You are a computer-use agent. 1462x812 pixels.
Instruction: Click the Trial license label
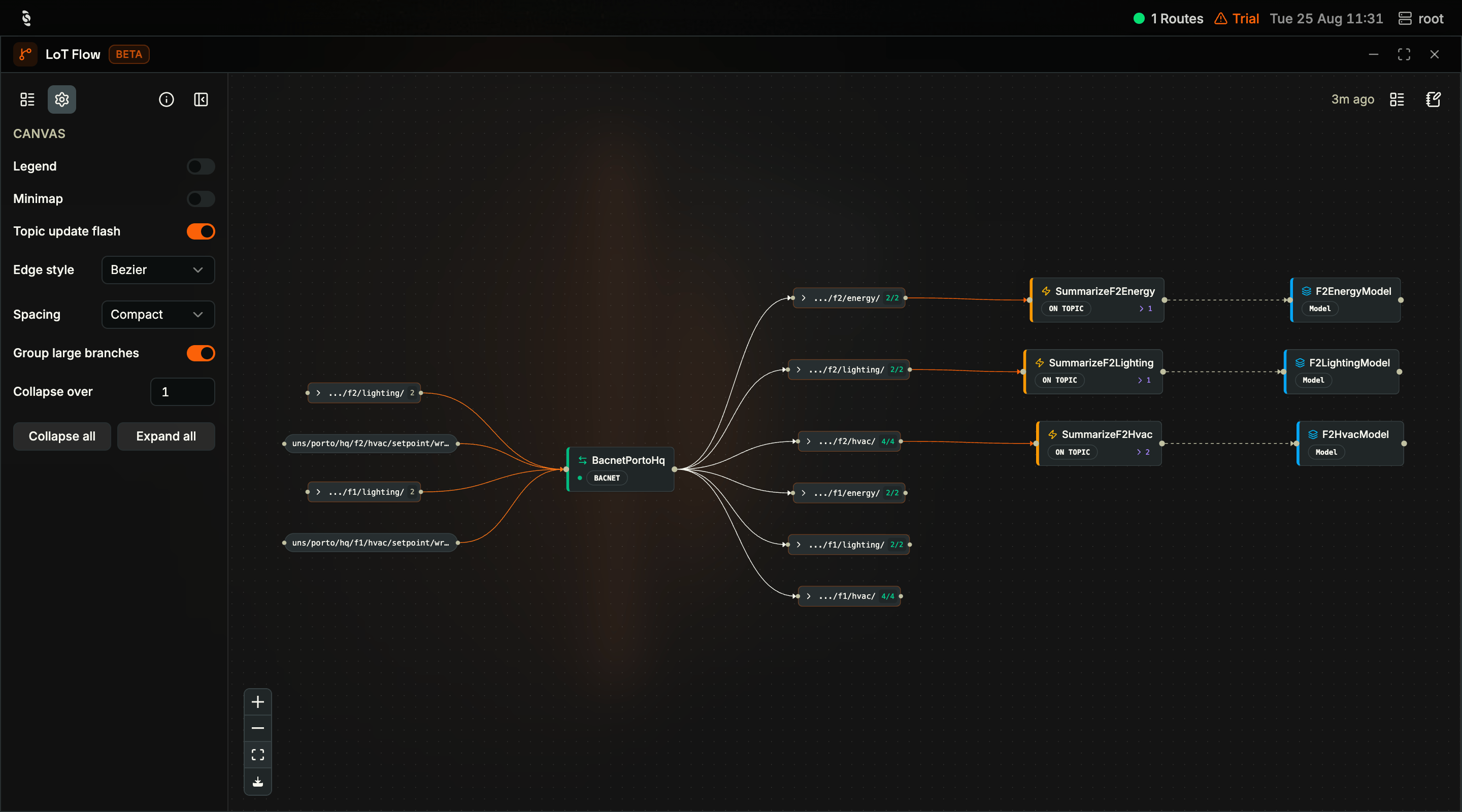(1245, 19)
